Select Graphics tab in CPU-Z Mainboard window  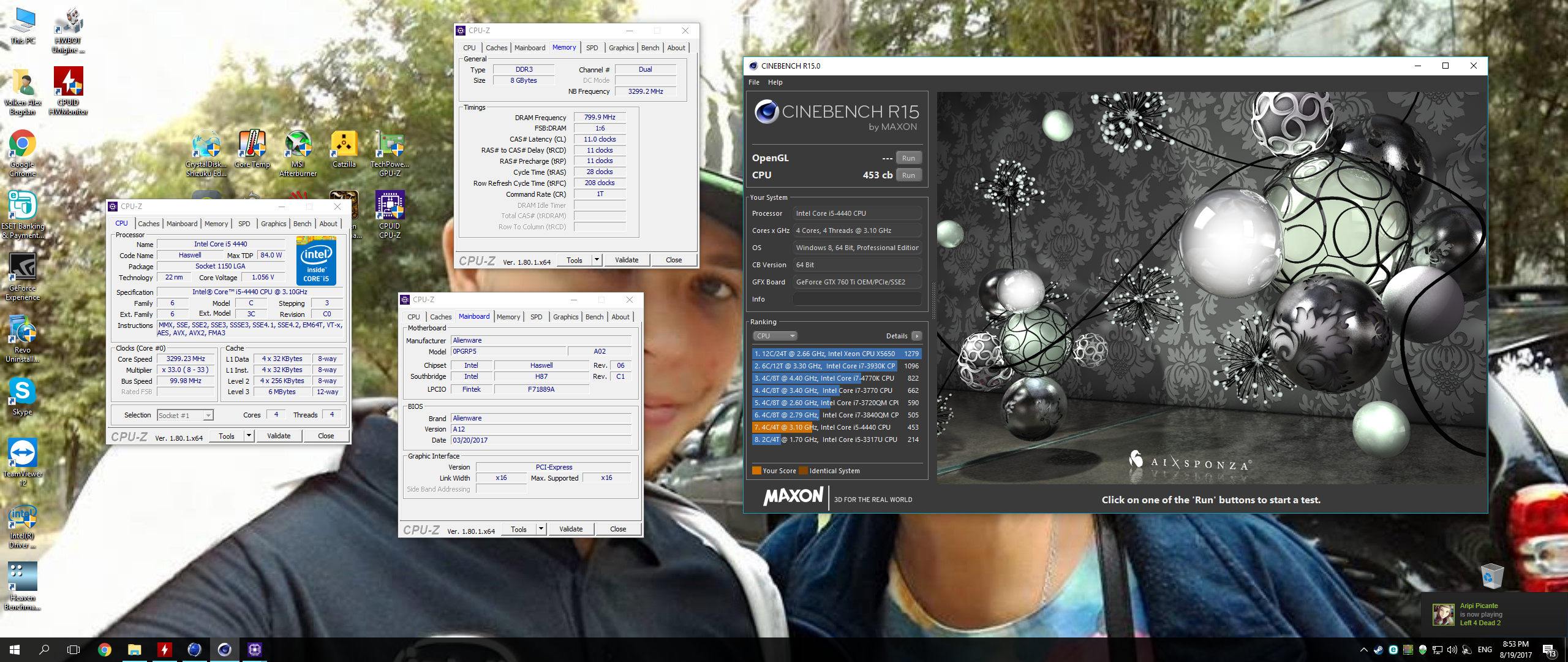coord(565,316)
